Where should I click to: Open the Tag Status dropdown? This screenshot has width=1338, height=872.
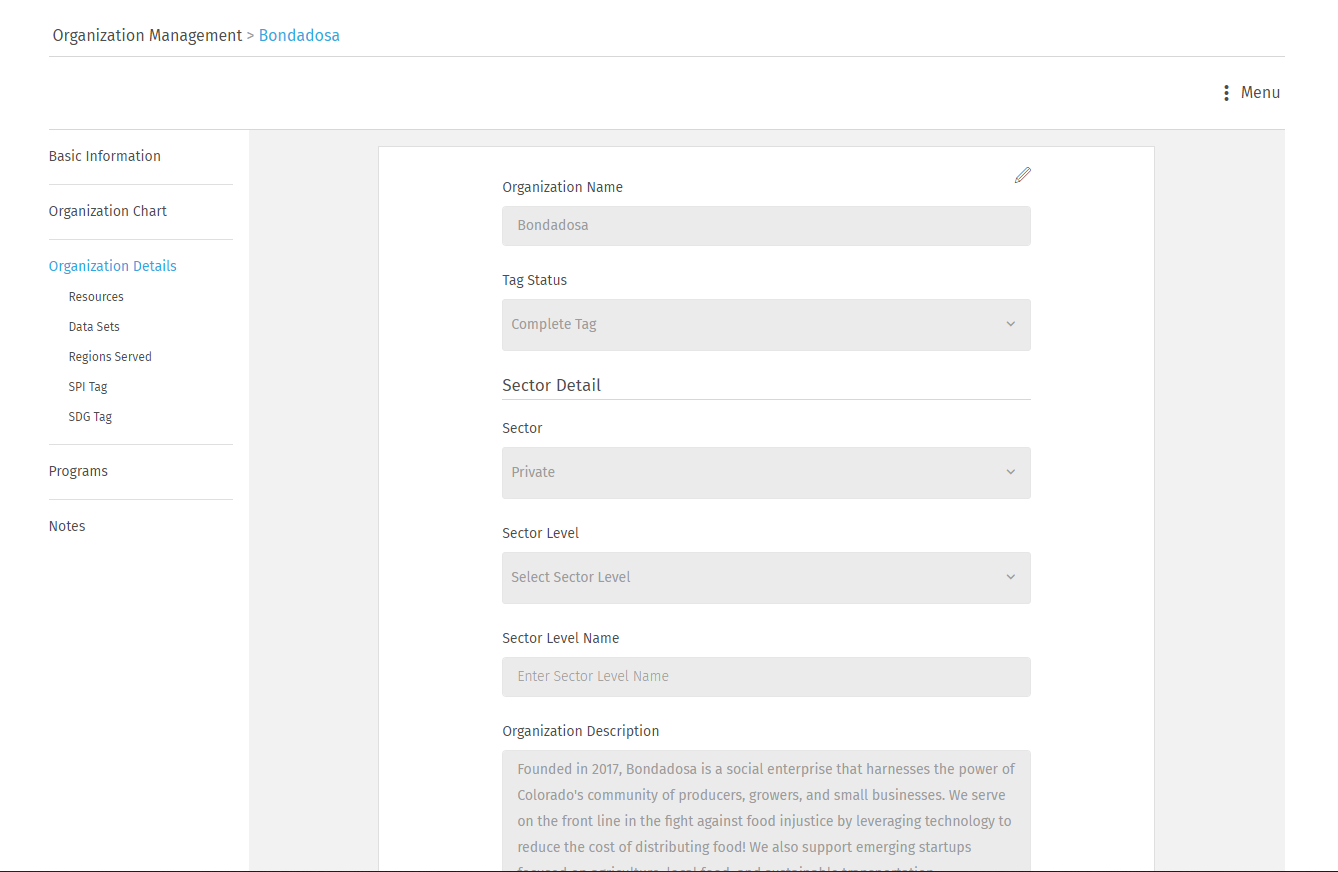pyautogui.click(x=766, y=324)
